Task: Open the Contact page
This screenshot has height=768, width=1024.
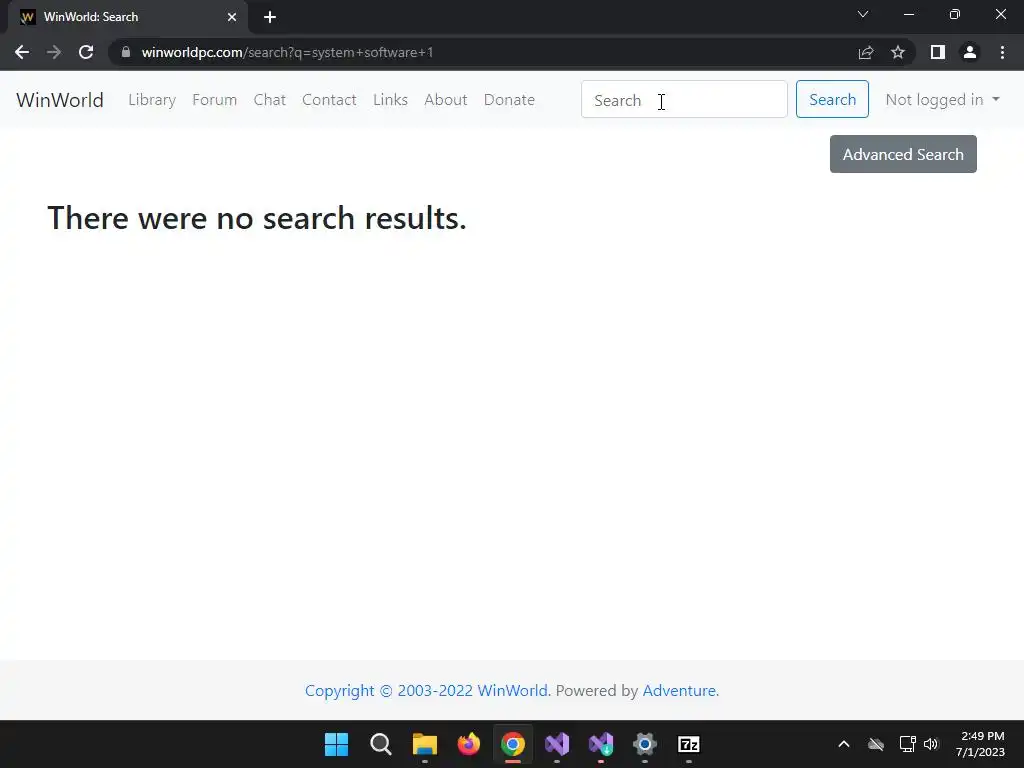Action: coord(329,100)
